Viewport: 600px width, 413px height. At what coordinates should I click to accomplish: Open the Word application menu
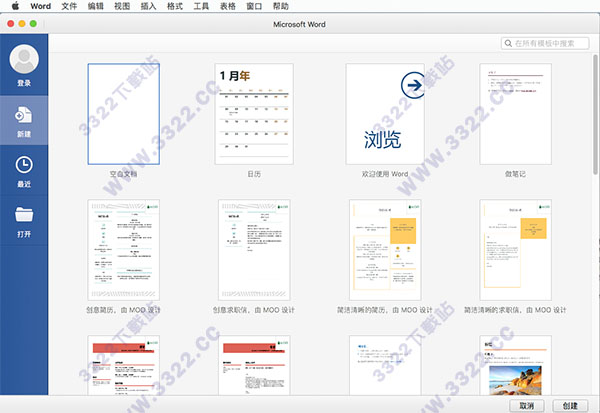pyautogui.click(x=41, y=6)
